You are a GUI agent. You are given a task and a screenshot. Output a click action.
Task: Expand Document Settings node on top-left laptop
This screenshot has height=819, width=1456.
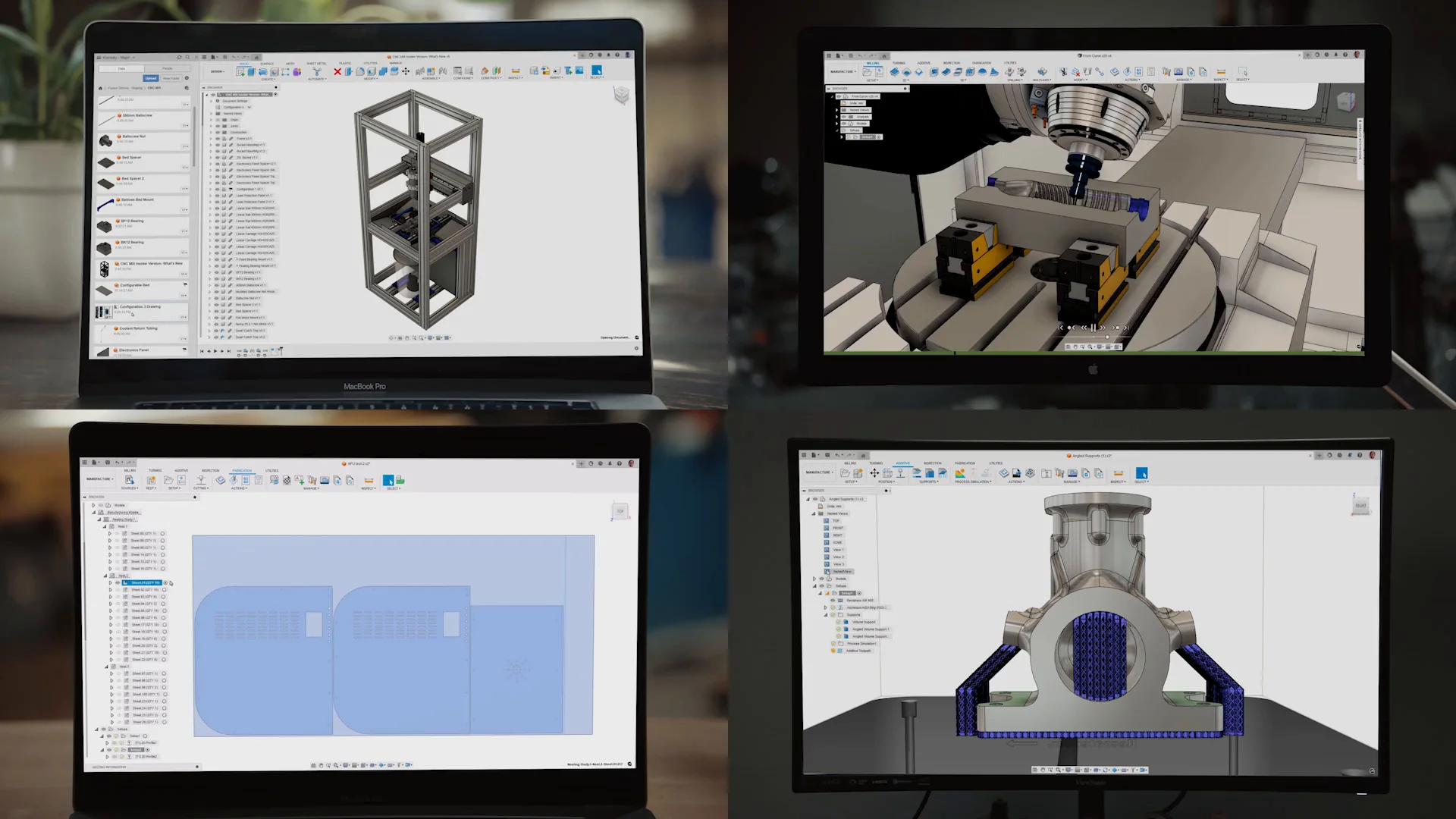[x=211, y=101]
